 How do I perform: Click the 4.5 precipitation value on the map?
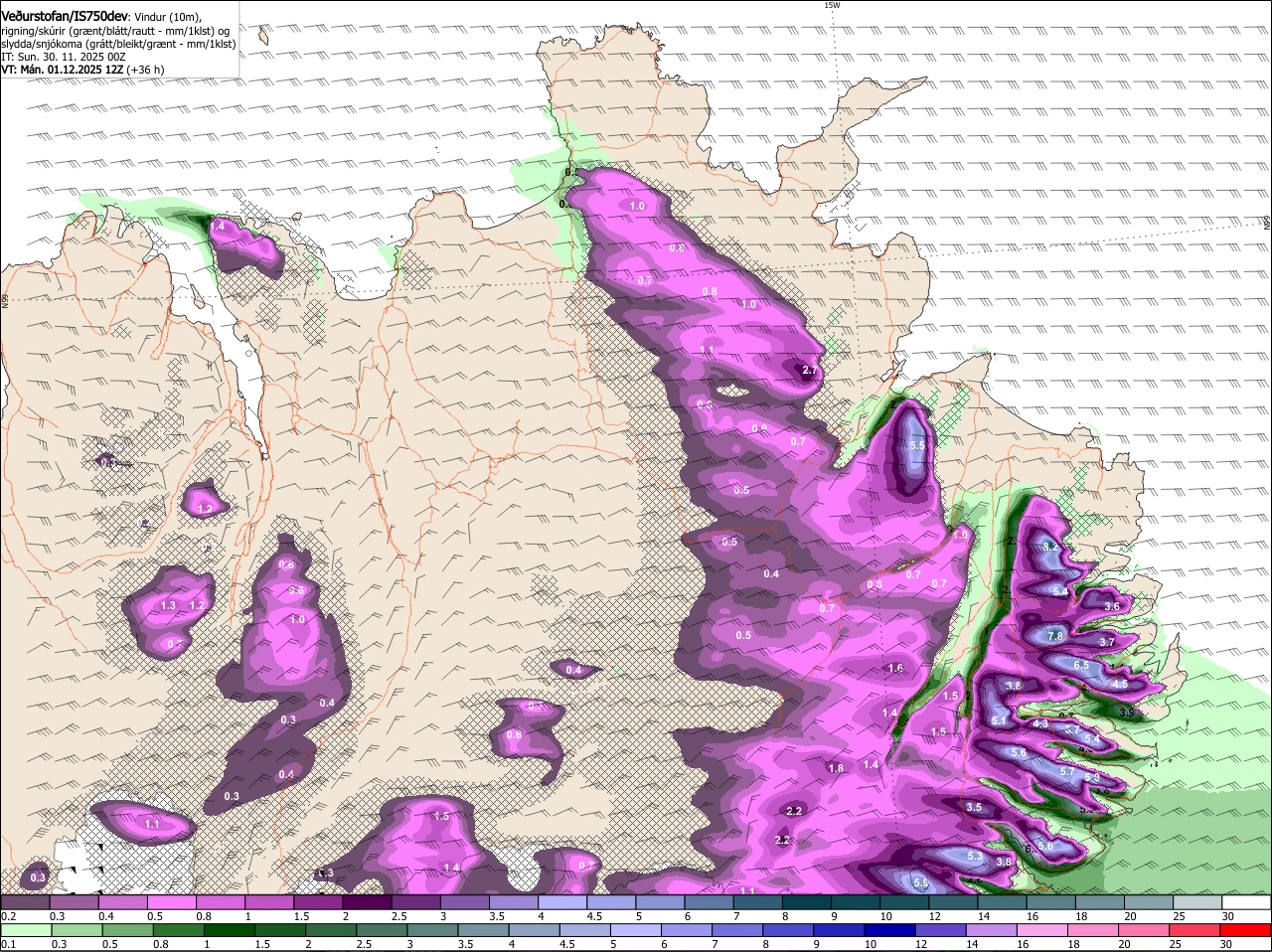point(1119,684)
